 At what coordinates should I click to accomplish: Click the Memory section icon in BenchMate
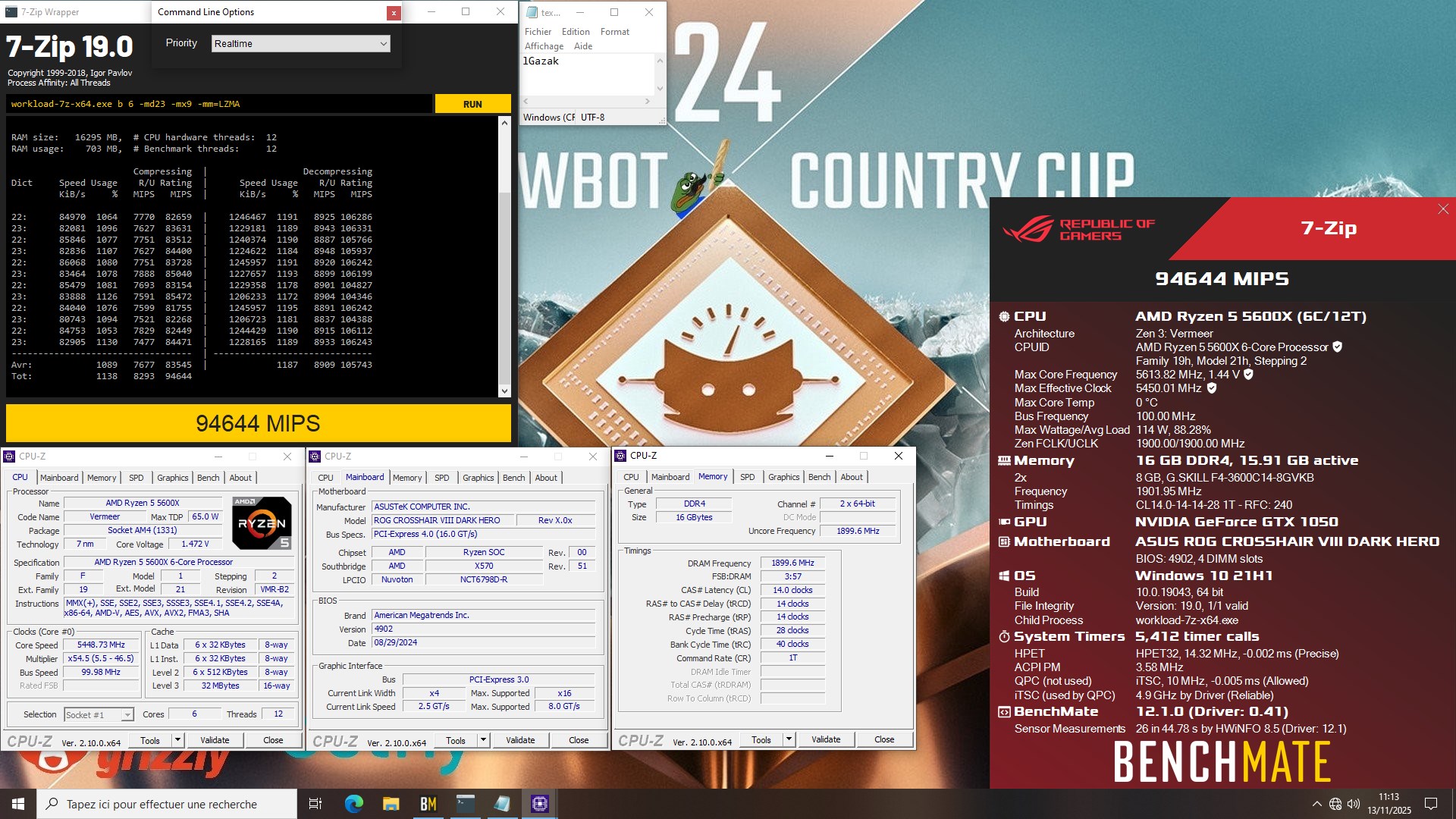point(1004,460)
